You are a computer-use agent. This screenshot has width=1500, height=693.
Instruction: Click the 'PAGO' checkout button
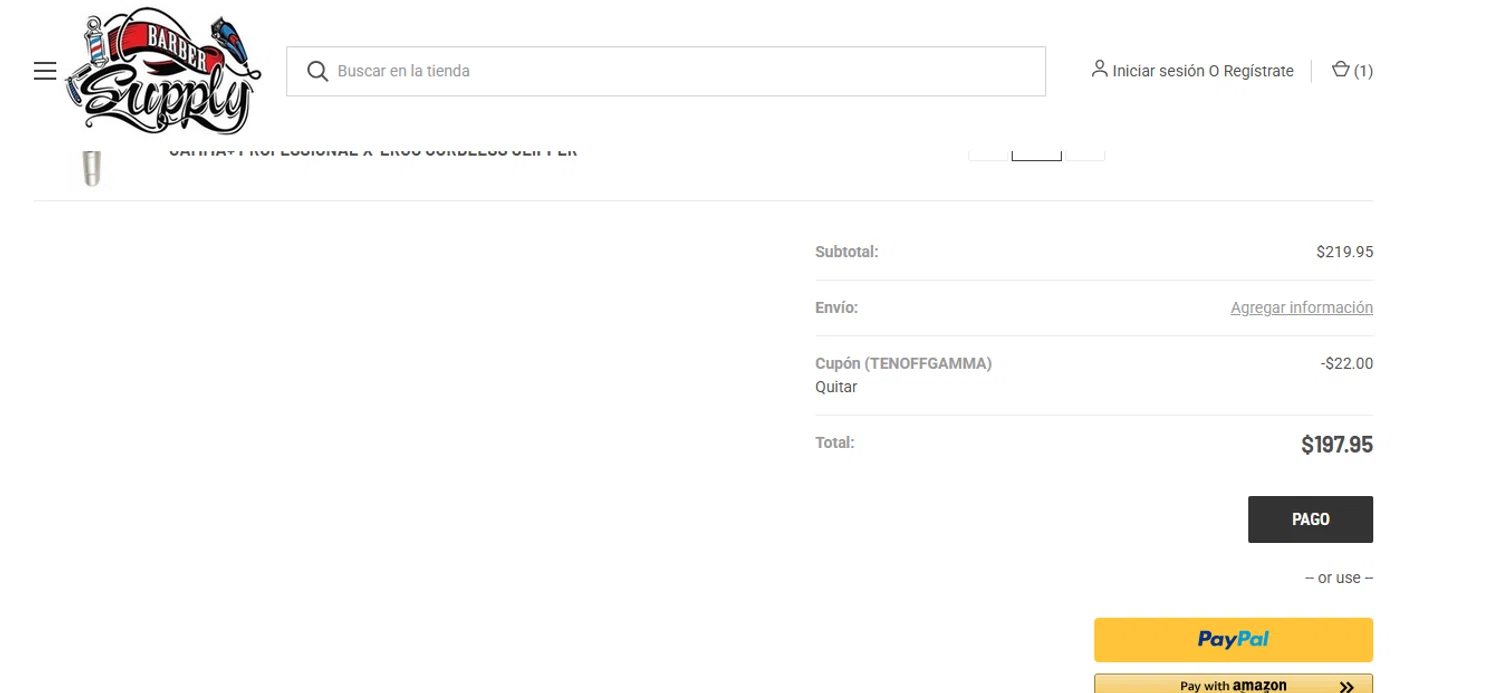point(1310,519)
